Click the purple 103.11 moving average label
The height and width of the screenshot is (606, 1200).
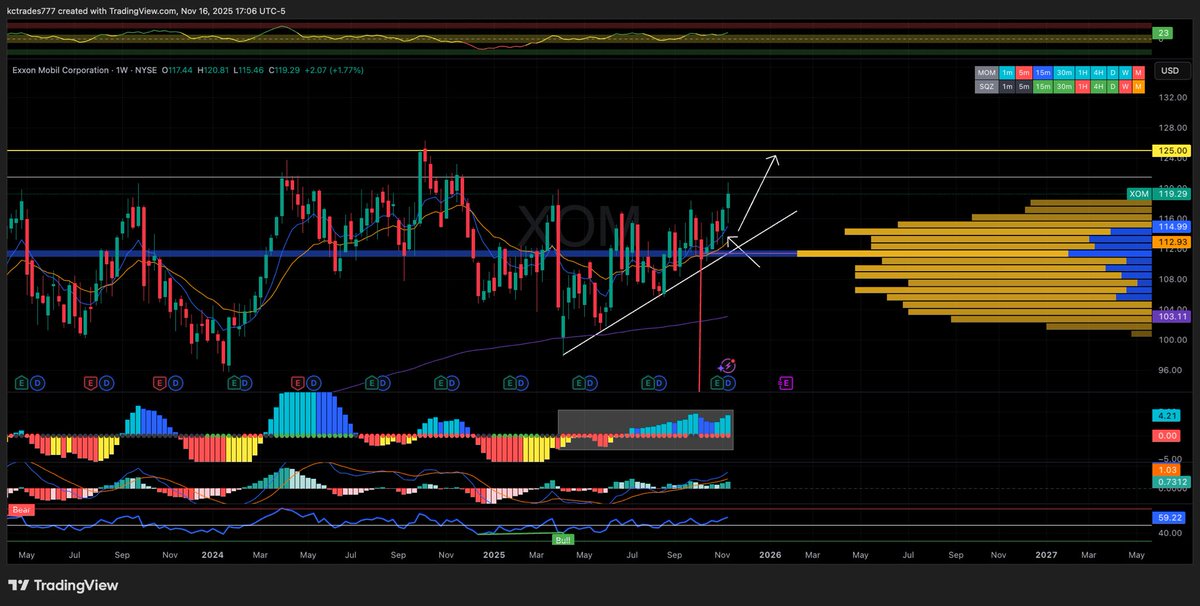pos(1171,316)
